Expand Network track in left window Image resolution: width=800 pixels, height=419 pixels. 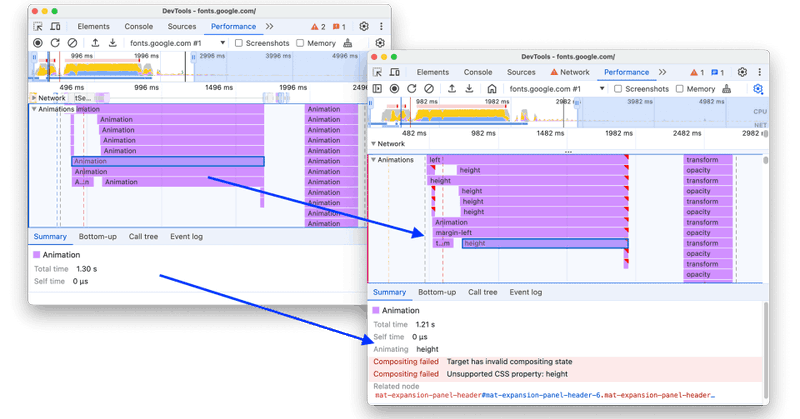(x=34, y=97)
